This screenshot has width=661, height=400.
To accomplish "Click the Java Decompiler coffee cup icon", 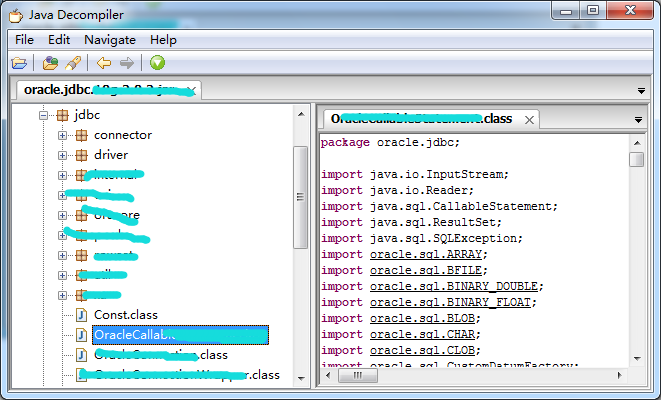I will 16,16.
